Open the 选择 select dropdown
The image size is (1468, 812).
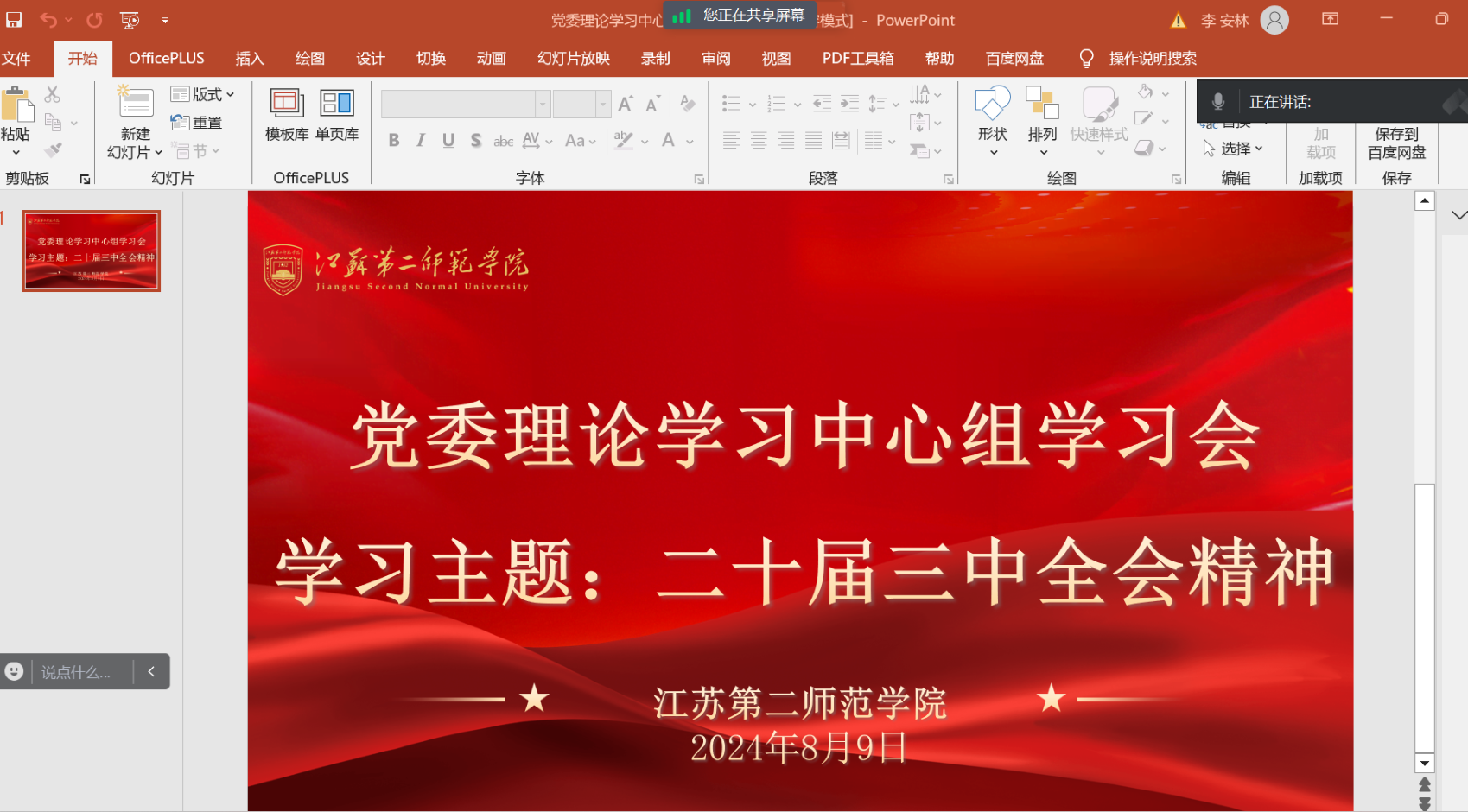[1234, 149]
